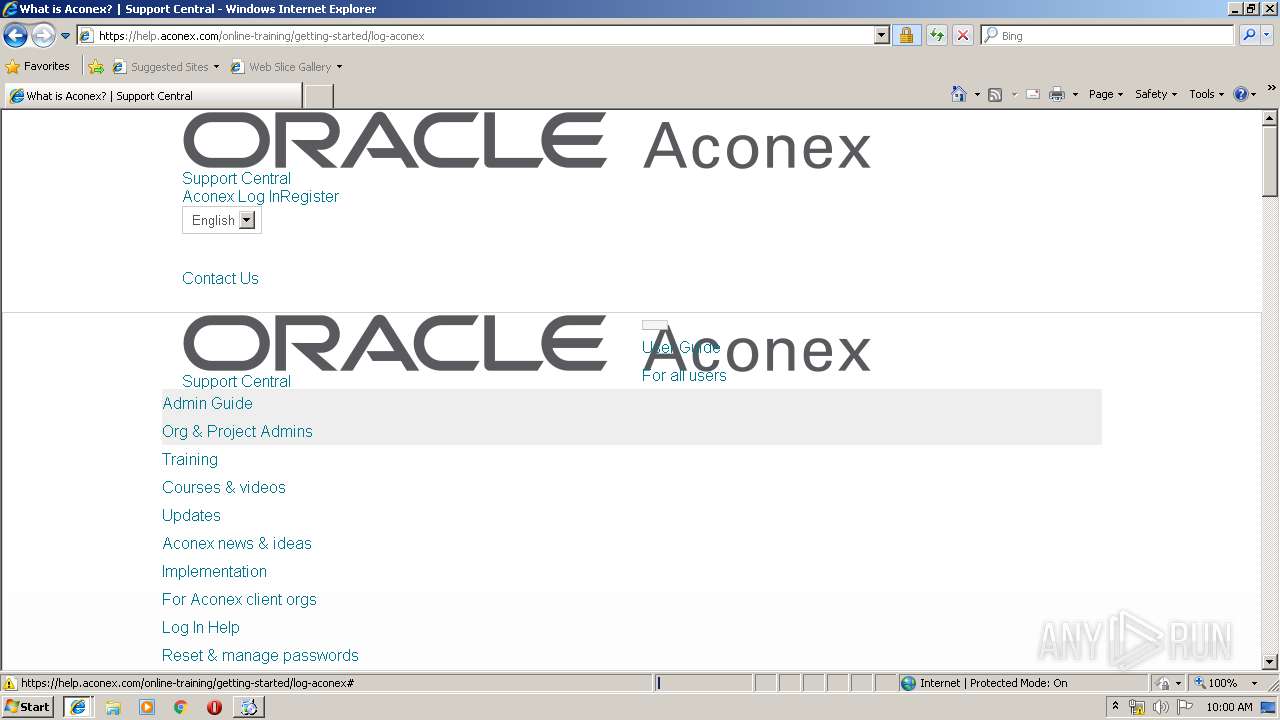The width and height of the screenshot is (1280, 720).
Task: Click the browser Back arrow button
Action: [15, 36]
